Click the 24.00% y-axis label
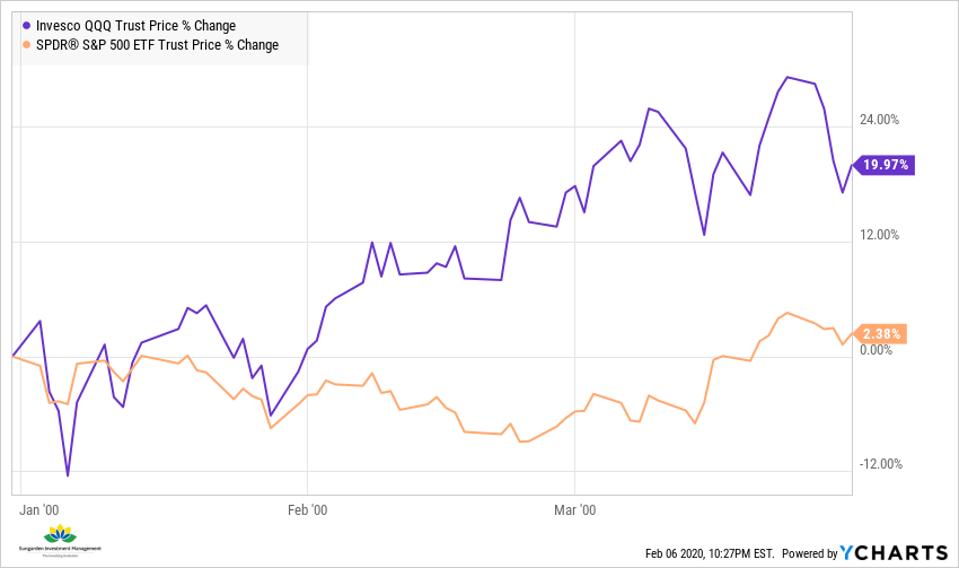 (880, 120)
